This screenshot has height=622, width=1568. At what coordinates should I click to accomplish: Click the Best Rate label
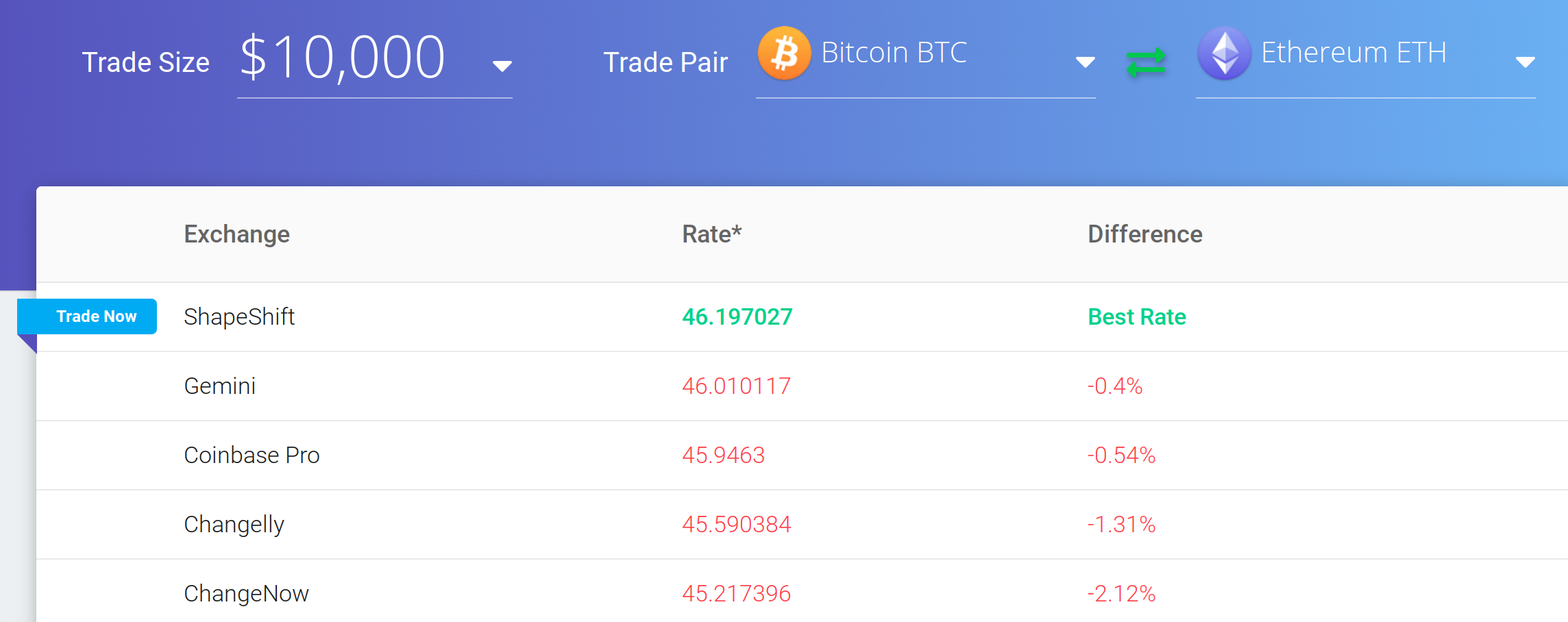[x=1136, y=317]
